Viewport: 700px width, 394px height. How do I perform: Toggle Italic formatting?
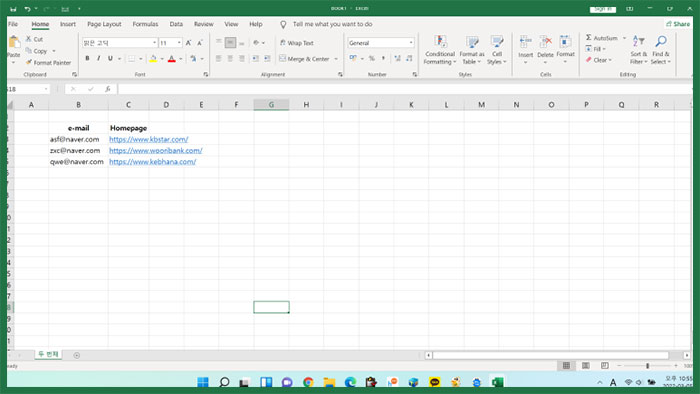tap(99, 58)
